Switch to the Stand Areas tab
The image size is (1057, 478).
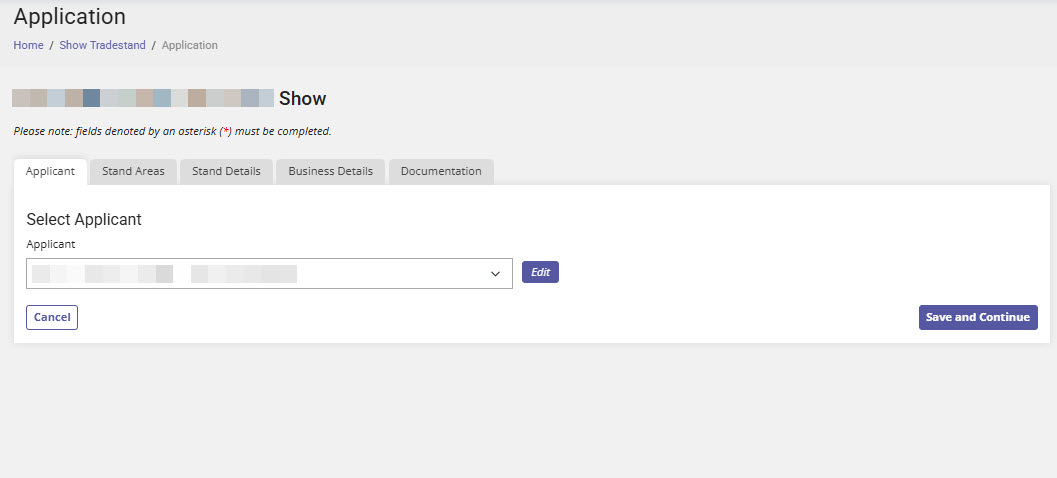(133, 171)
